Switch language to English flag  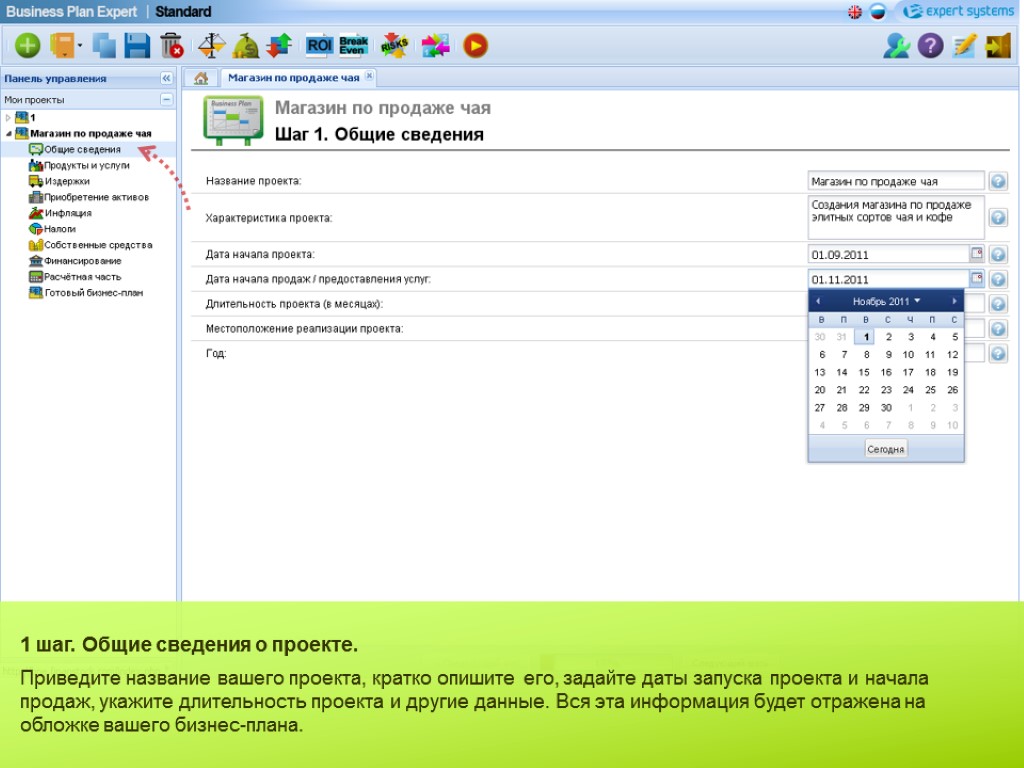click(855, 12)
